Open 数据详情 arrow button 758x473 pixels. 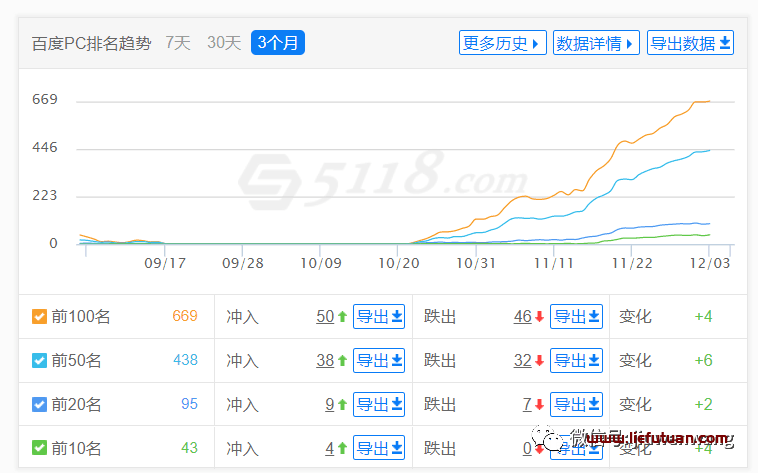tap(596, 43)
